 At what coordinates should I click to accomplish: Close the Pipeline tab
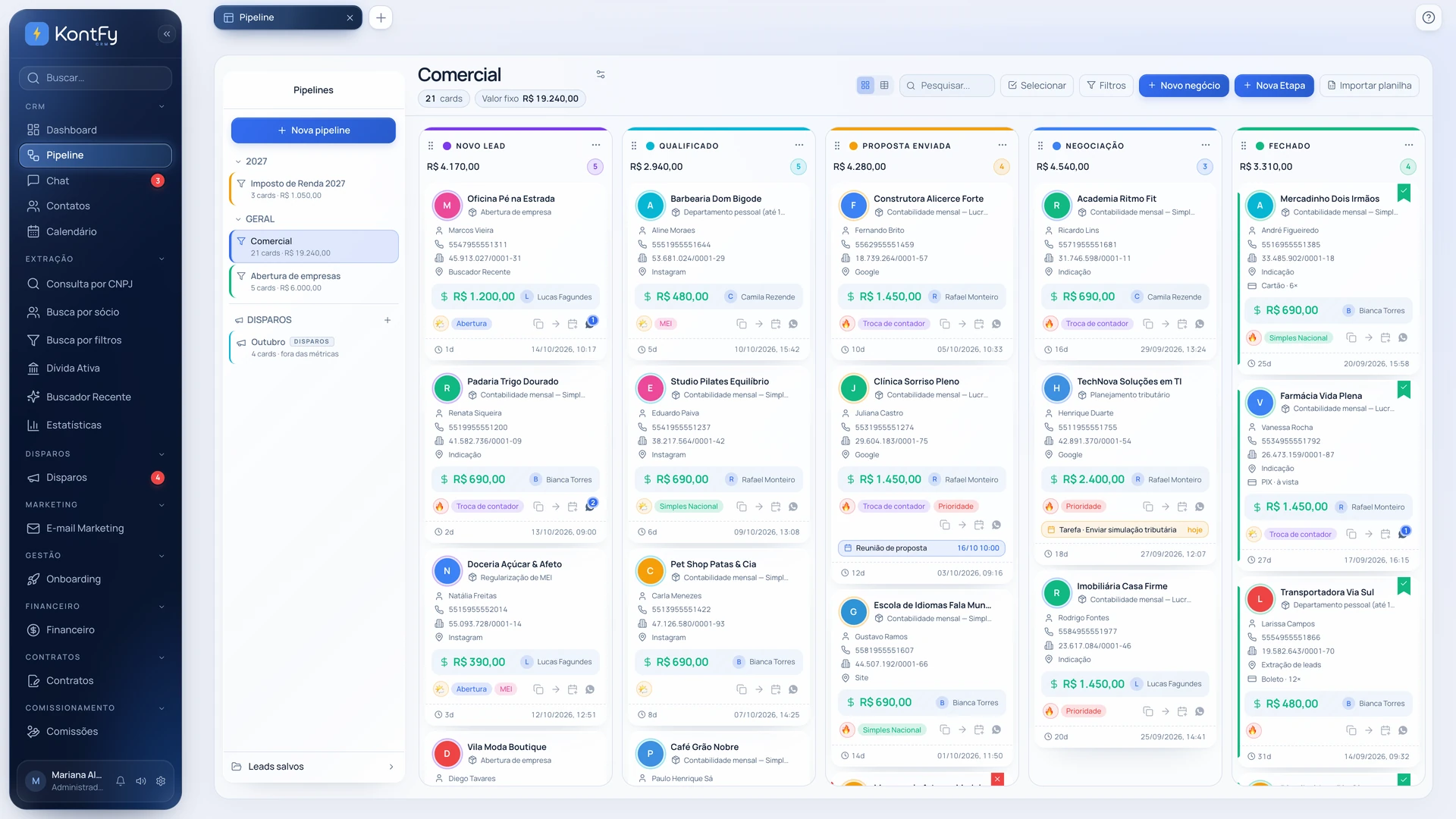(350, 17)
